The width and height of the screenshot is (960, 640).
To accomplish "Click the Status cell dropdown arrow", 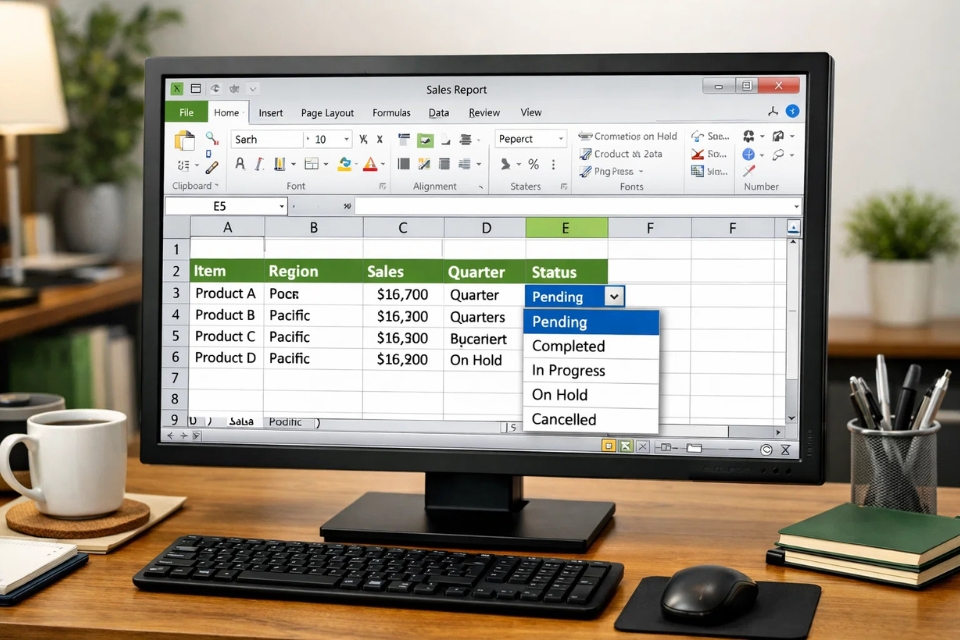I will click(x=614, y=296).
